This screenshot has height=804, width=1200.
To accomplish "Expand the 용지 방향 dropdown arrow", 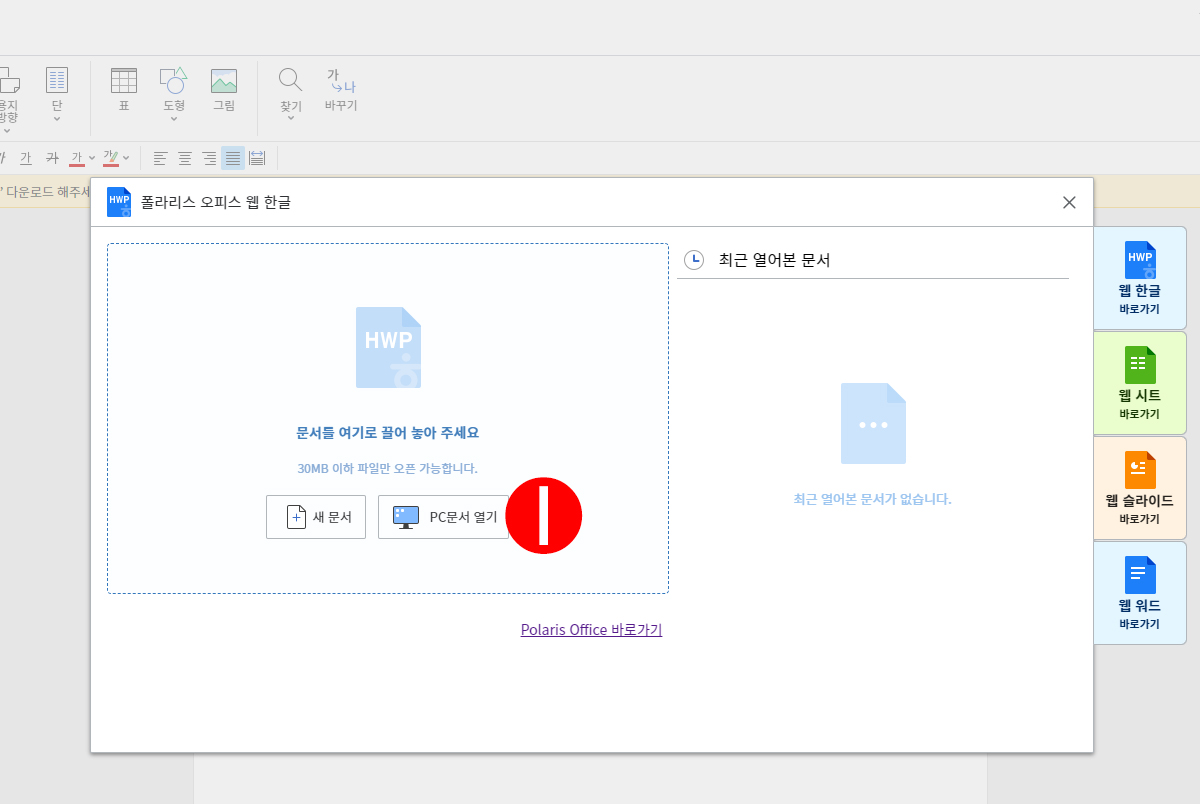I will click(x=7, y=130).
